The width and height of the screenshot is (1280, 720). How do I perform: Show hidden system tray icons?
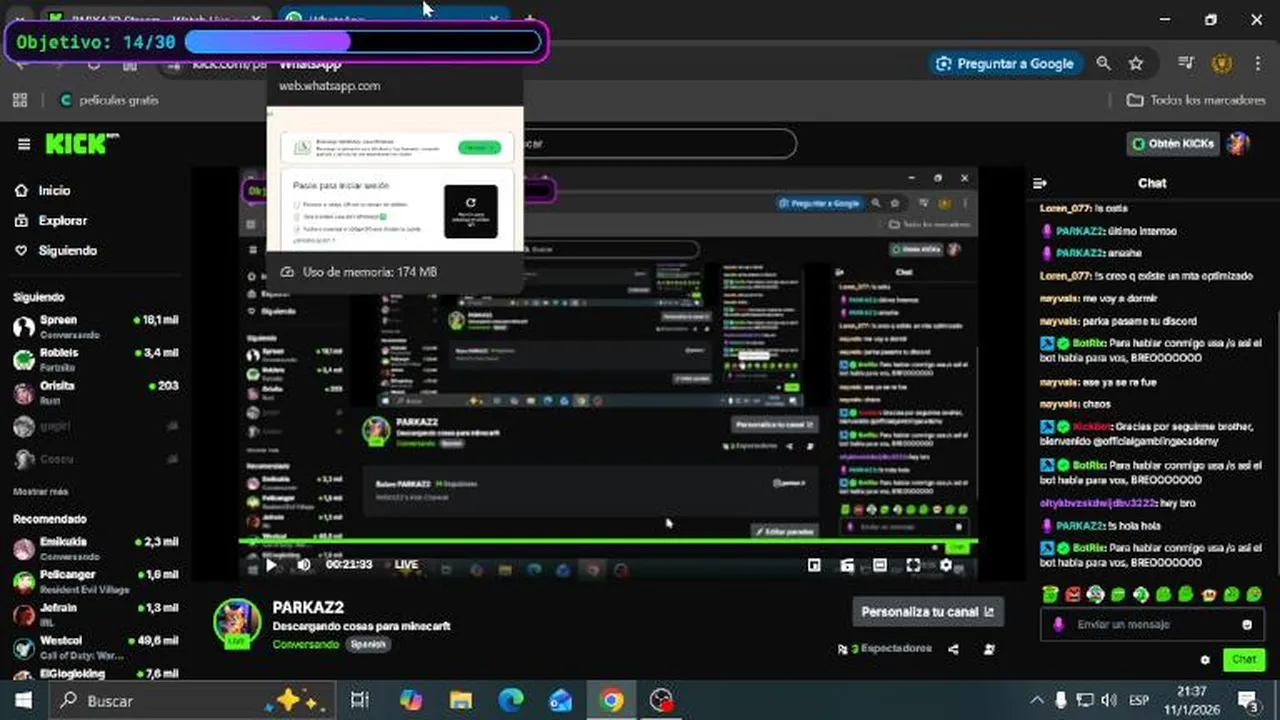pyautogui.click(x=1037, y=701)
